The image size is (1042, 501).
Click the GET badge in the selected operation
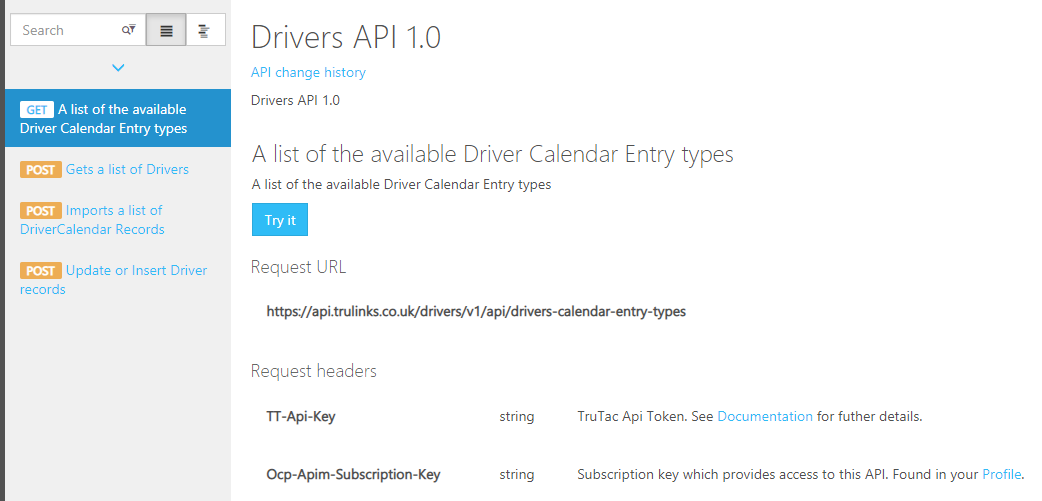(x=37, y=110)
